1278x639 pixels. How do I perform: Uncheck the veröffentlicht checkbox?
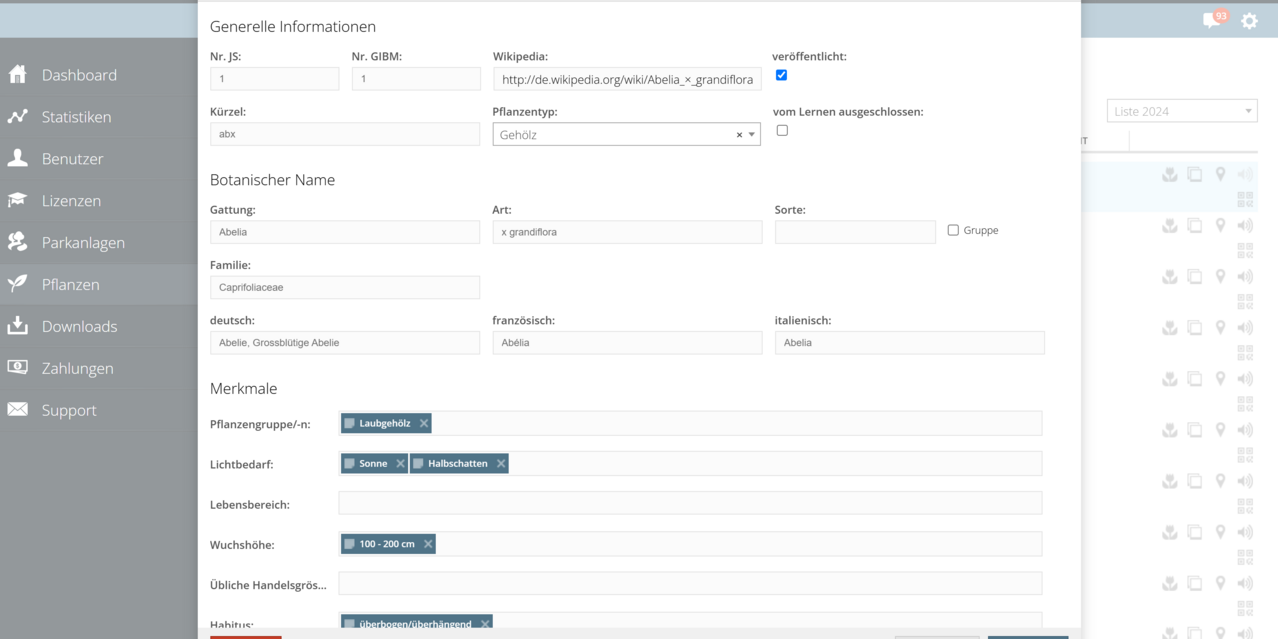(x=781, y=75)
